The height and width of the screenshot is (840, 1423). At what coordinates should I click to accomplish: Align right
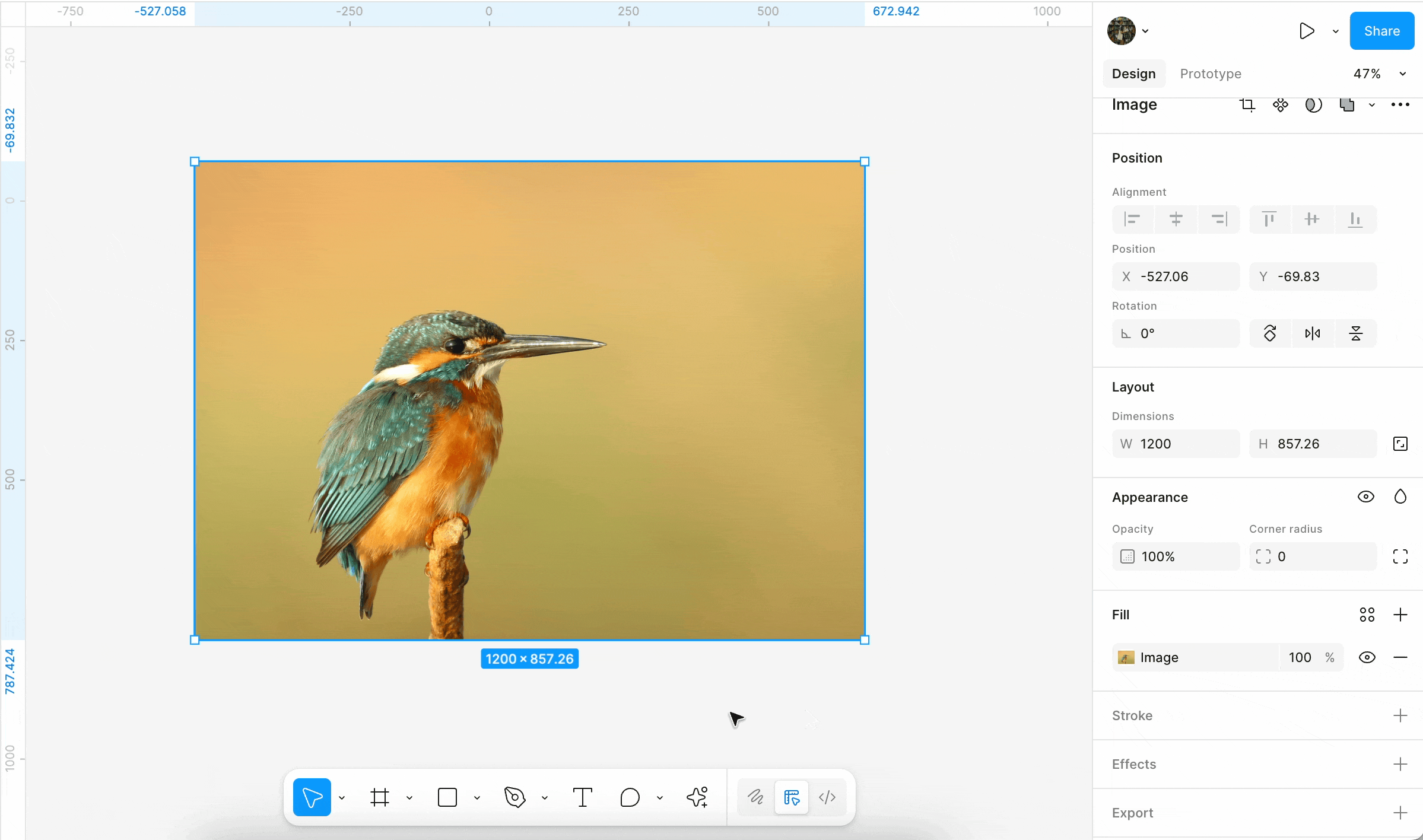pos(1219,219)
